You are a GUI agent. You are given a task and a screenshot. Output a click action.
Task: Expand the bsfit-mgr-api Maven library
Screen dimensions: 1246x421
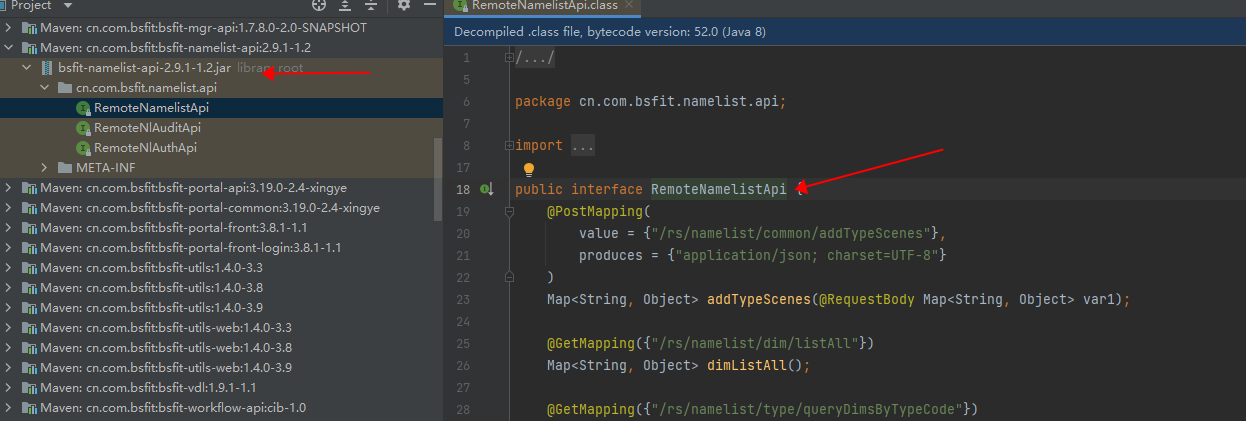pyautogui.click(x=9, y=27)
